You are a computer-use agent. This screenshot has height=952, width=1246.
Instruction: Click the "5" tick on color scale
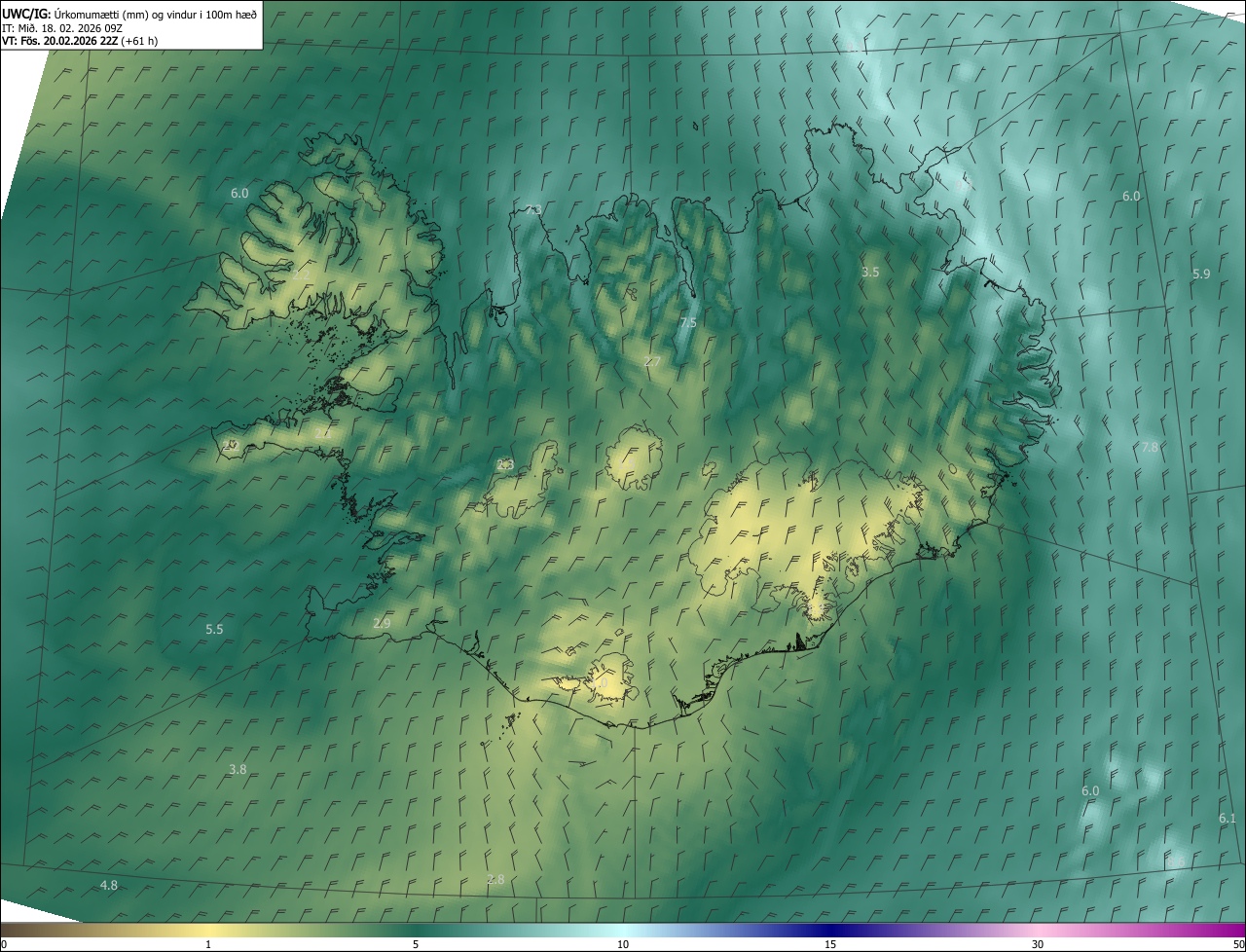point(416,944)
